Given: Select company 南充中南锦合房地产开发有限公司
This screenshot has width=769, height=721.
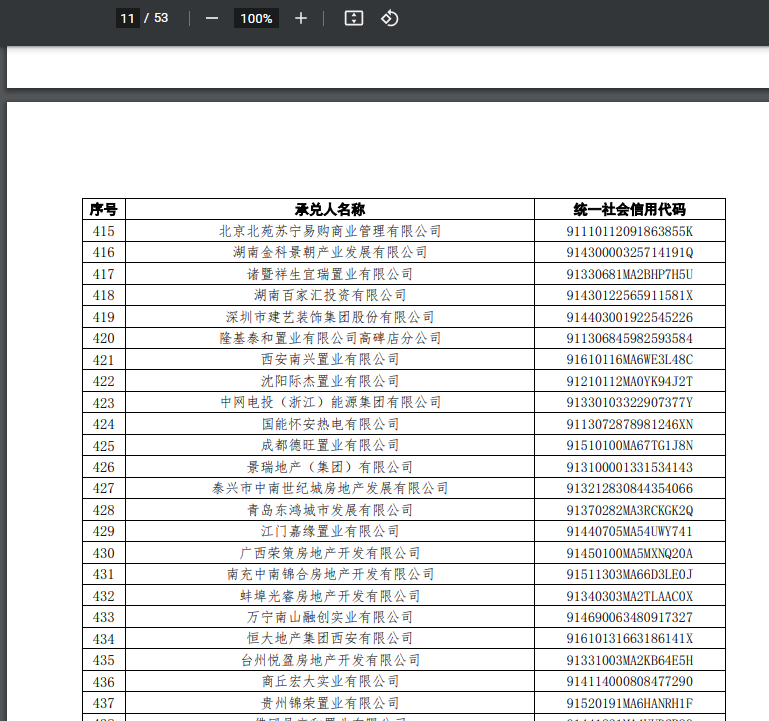Looking at the screenshot, I should pyautogui.click(x=330, y=574).
